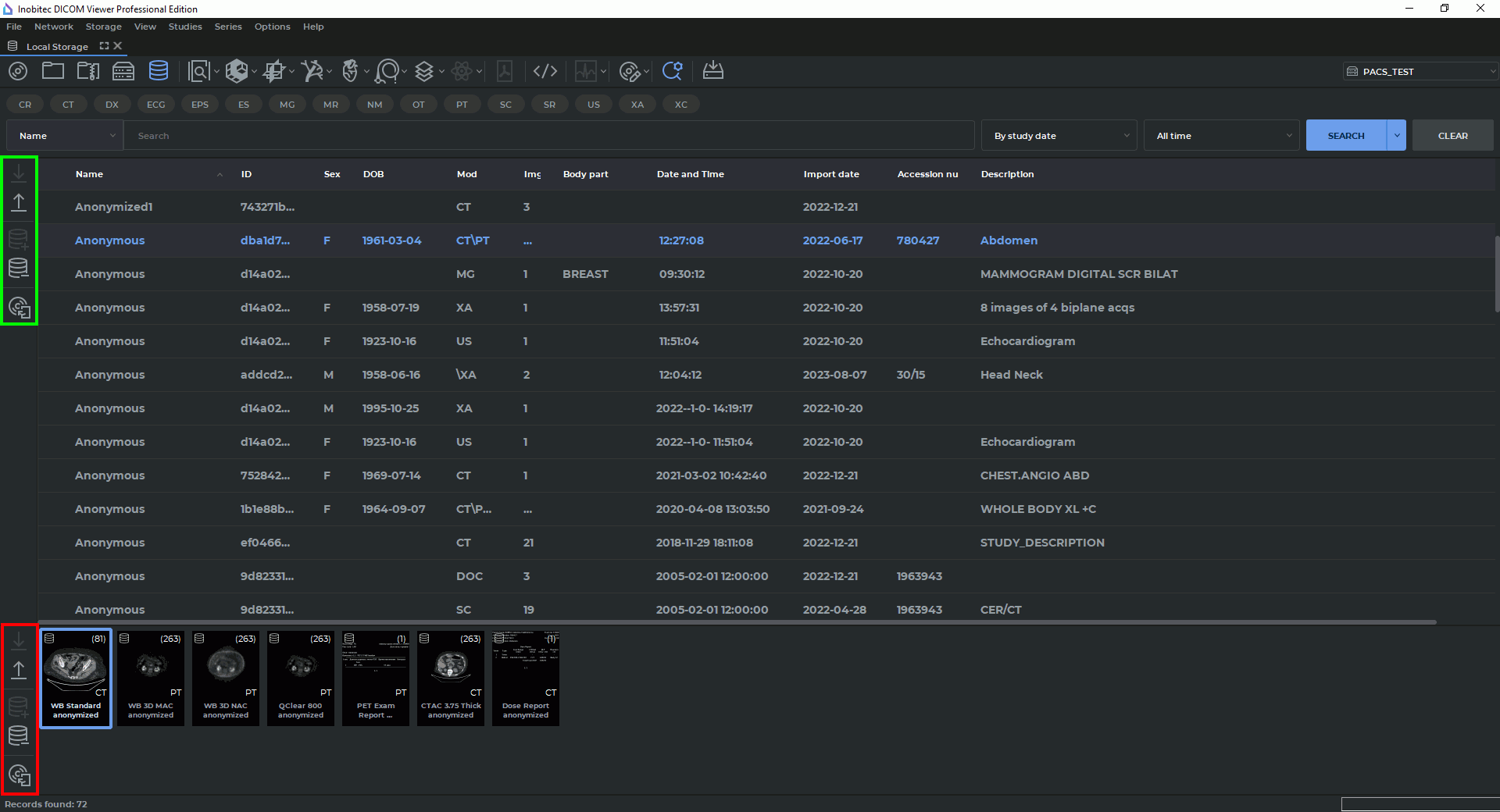This screenshot has width=1500, height=812.
Task: Open the image viewer magnifier icon
Action: pyautogui.click(x=199, y=72)
